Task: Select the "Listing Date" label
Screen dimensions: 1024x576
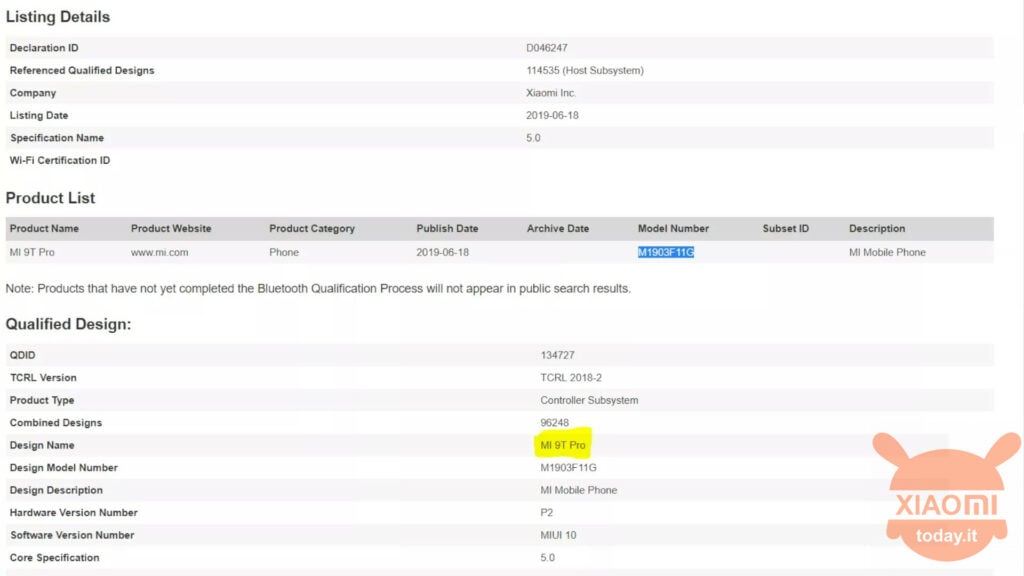Action: point(39,116)
